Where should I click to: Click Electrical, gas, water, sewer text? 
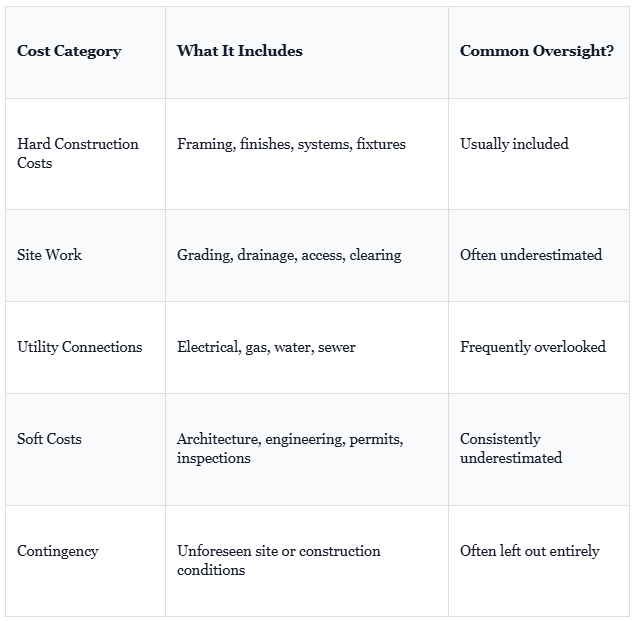266,347
